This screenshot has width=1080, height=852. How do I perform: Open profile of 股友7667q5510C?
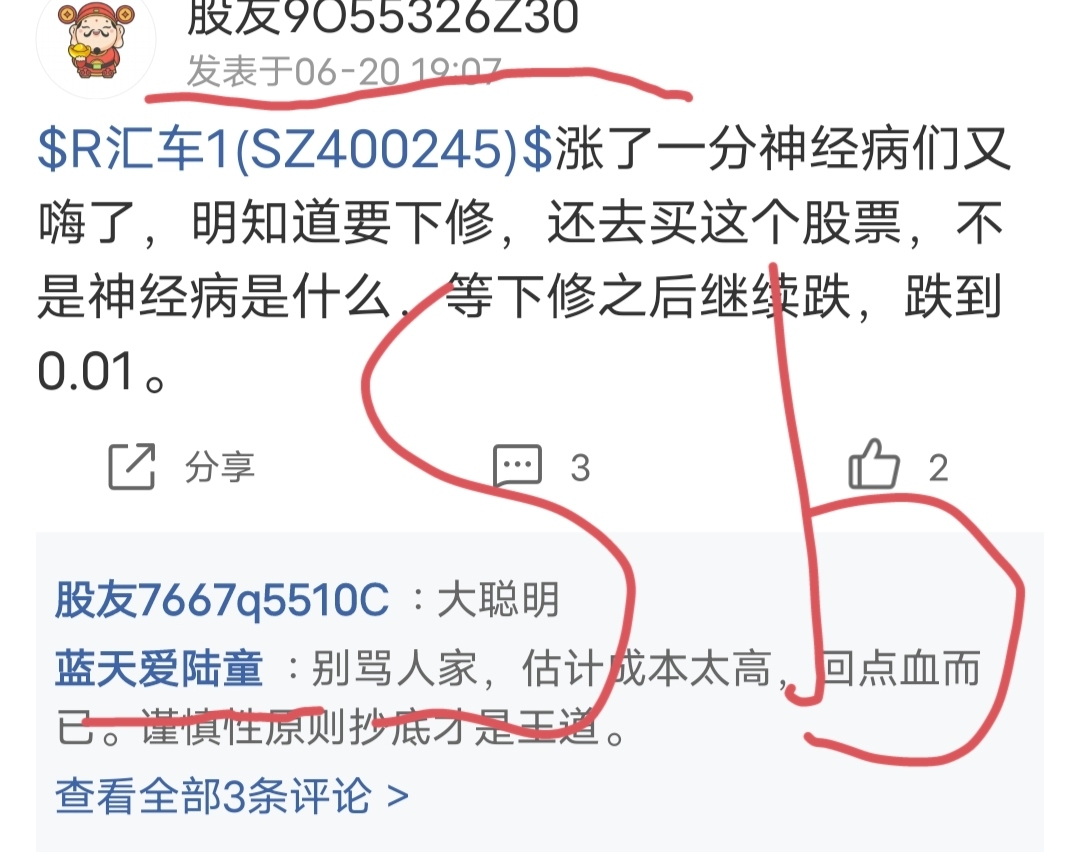222,600
